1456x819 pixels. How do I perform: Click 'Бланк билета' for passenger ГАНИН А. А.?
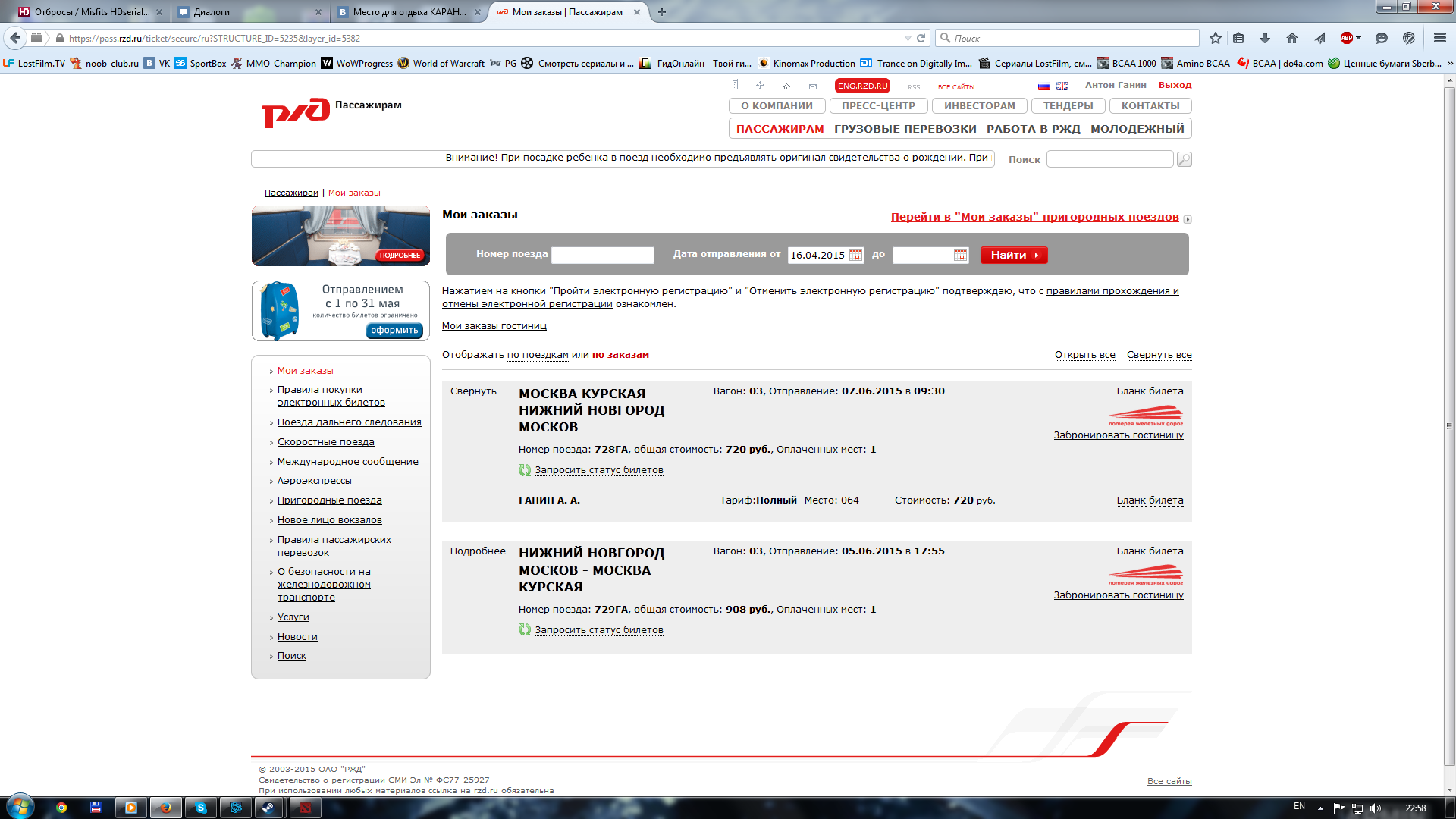point(1150,500)
